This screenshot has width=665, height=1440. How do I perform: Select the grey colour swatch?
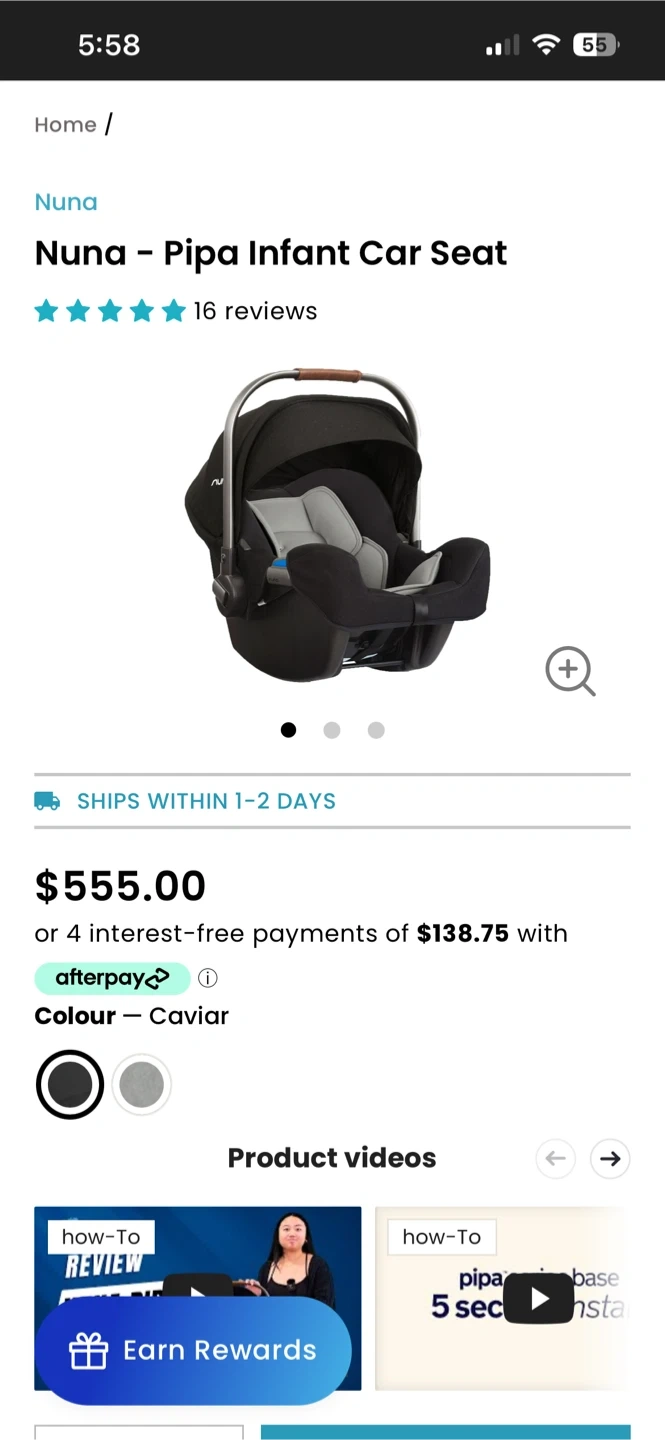pos(141,1084)
